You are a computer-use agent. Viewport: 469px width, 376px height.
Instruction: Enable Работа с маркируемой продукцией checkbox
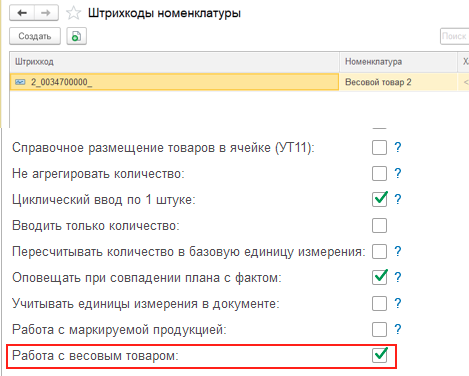pyautogui.click(x=379, y=329)
